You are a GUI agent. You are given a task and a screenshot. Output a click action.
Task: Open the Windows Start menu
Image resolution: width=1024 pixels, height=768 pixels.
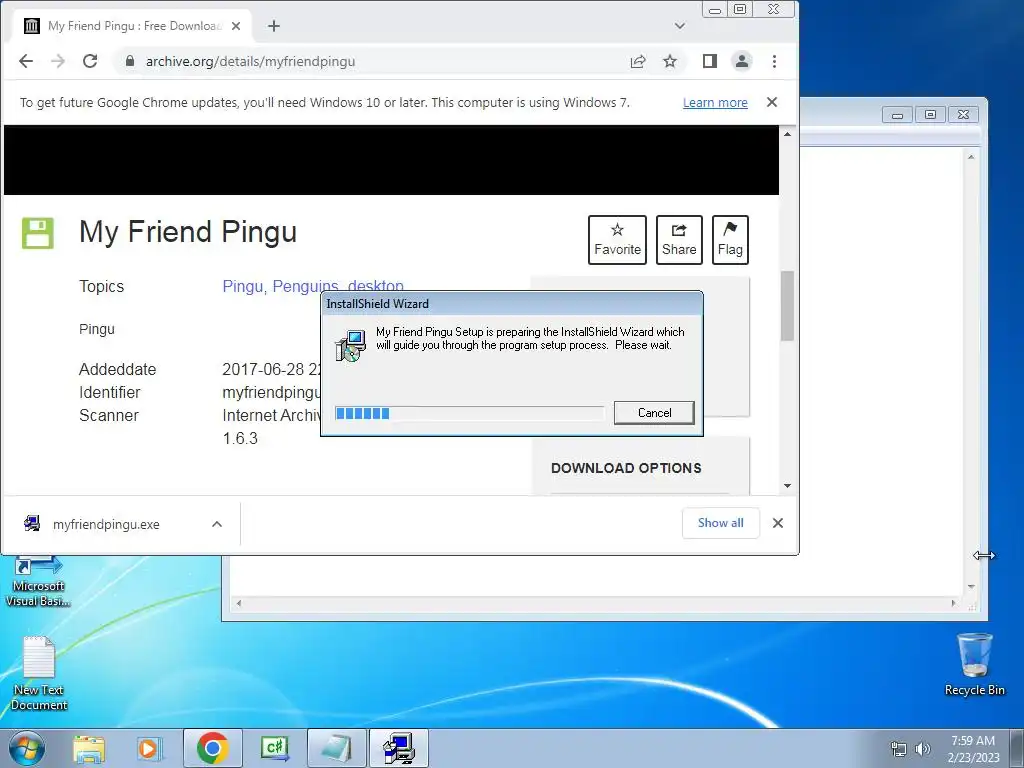click(x=26, y=748)
